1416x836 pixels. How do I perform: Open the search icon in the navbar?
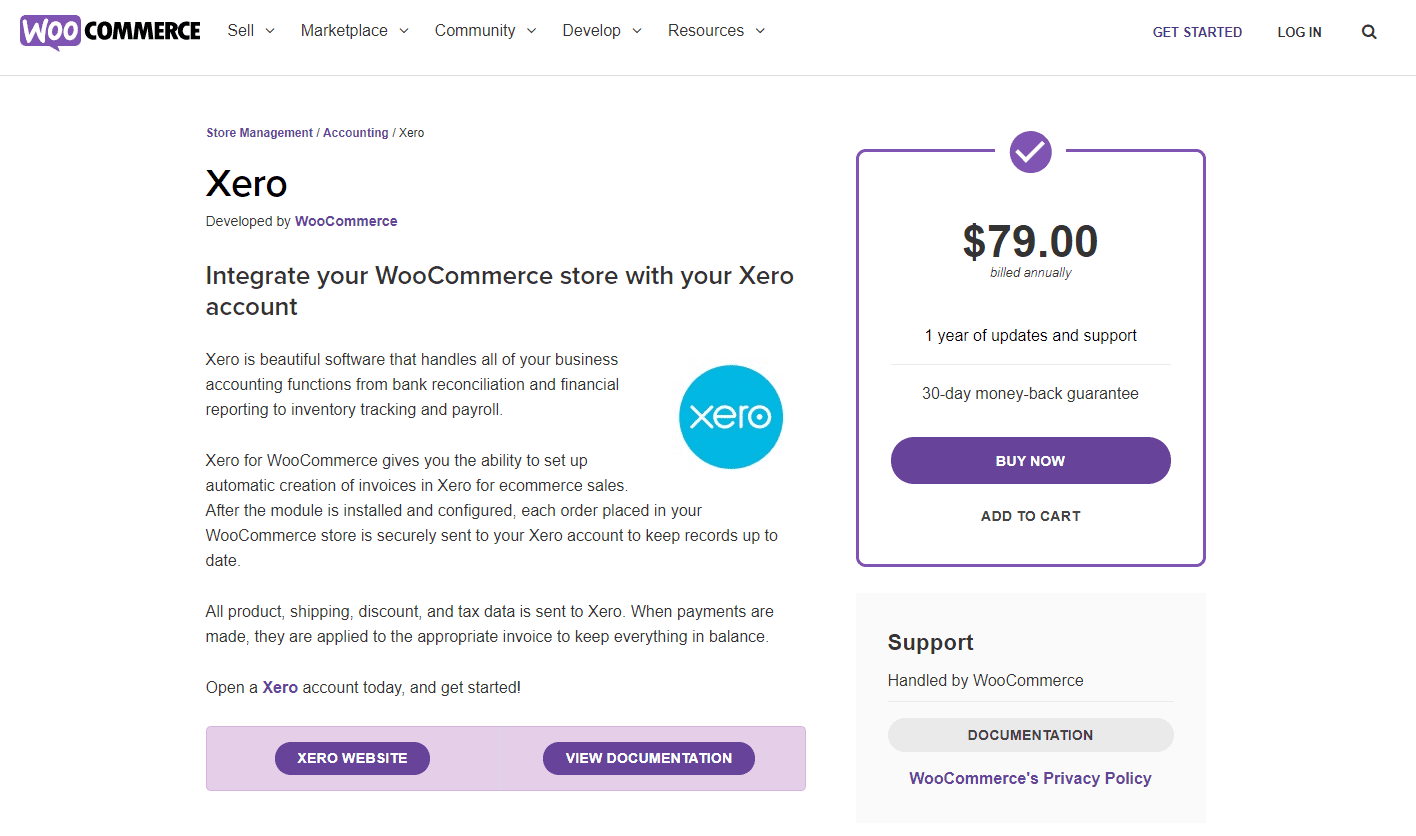point(1368,31)
